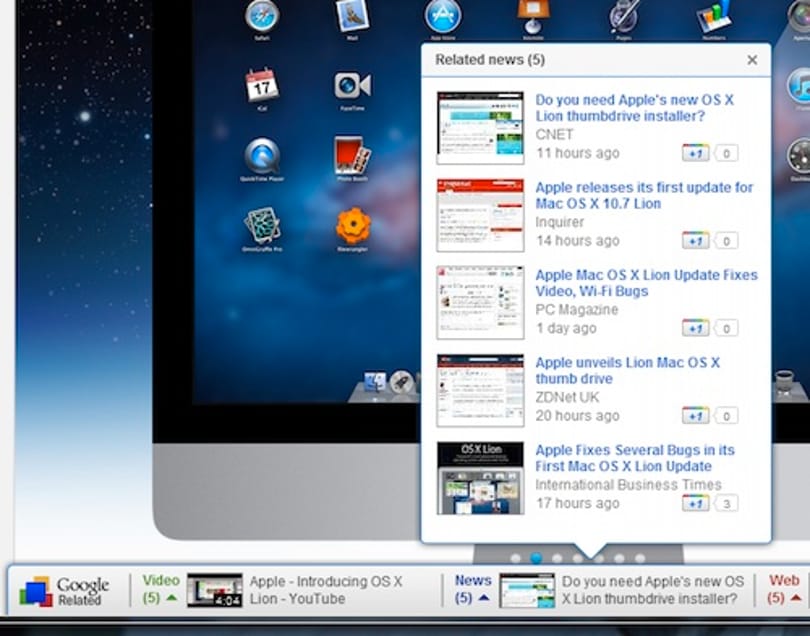
Task: Open the orange gear app icon
Action: [x=353, y=225]
